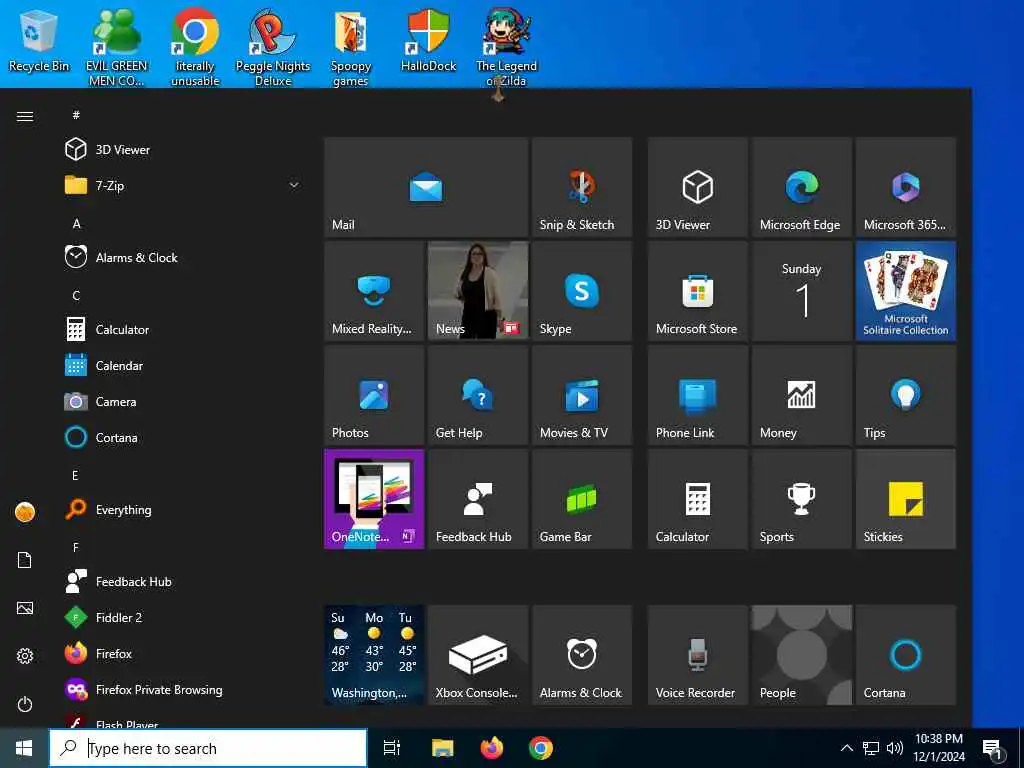Open 3D Viewer from app list

[x=182, y=150]
